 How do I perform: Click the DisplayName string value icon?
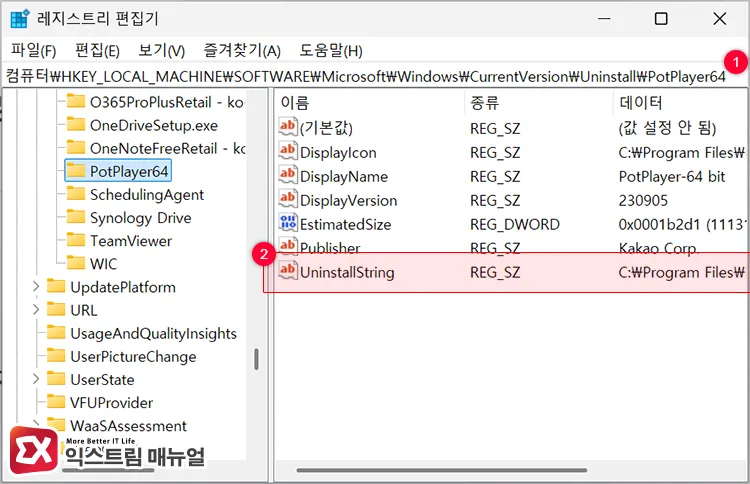point(288,175)
